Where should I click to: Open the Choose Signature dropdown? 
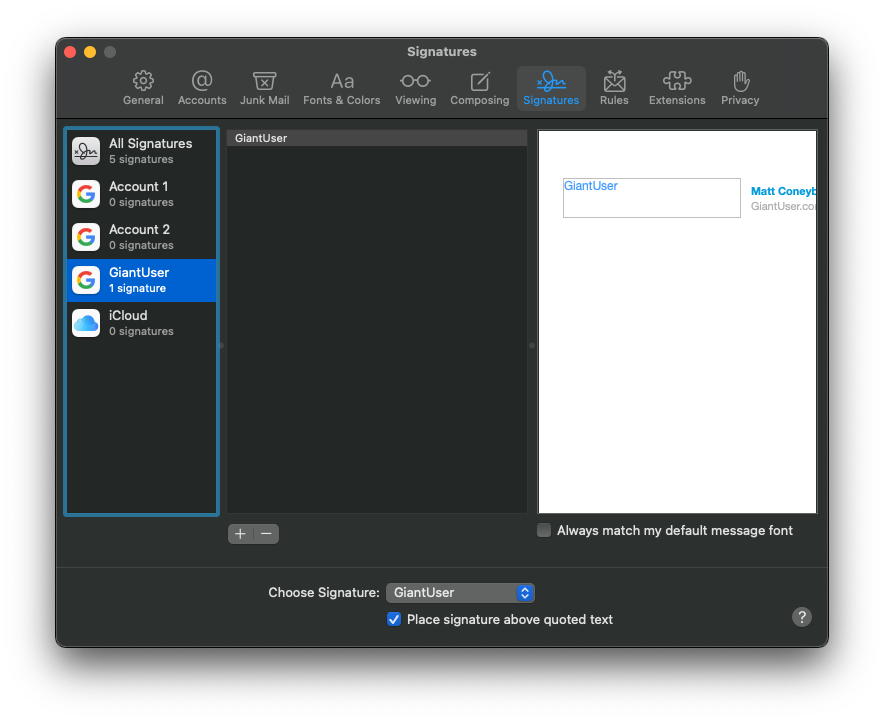click(x=460, y=593)
